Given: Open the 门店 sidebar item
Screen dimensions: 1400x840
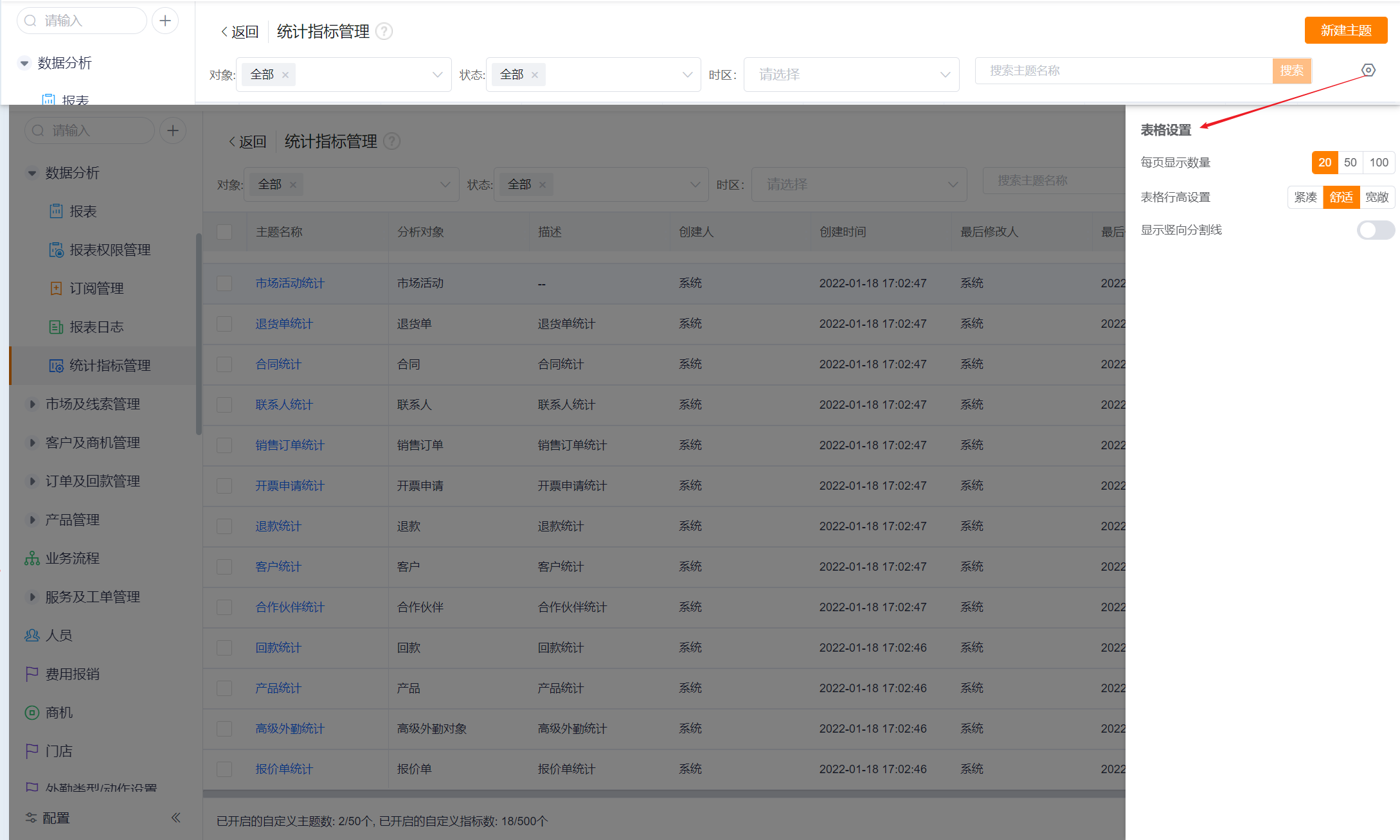Looking at the screenshot, I should [48, 751].
